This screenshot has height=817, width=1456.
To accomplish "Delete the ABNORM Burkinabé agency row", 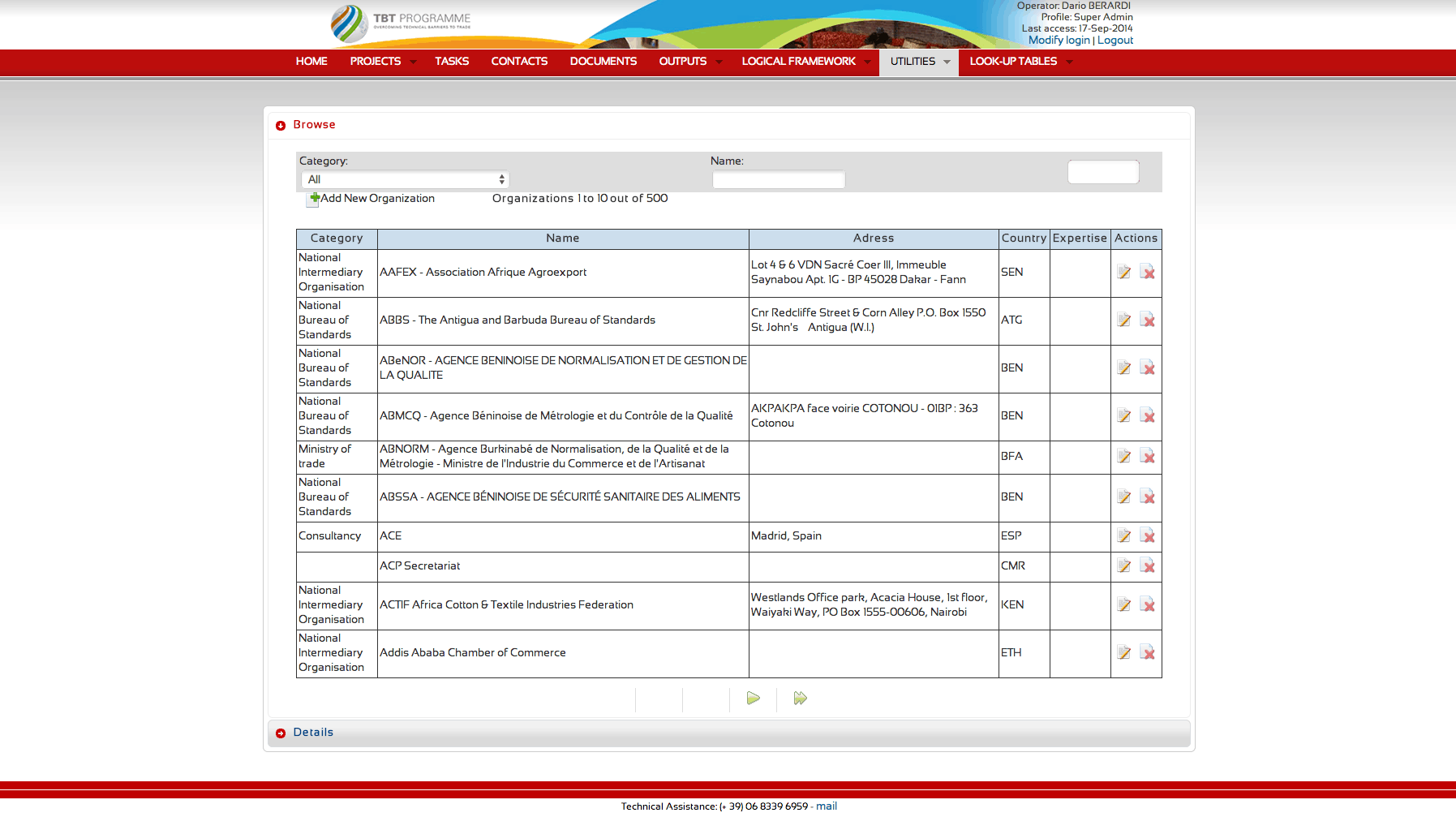I will click(1147, 456).
